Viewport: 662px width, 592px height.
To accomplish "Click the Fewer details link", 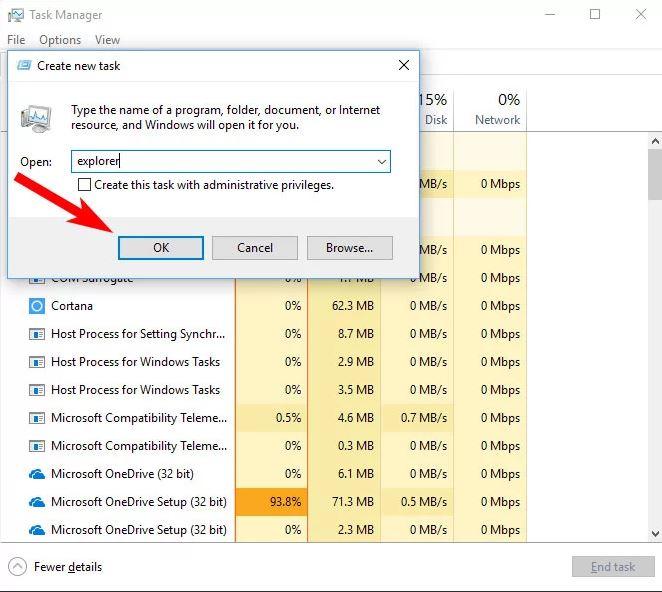I will point(68,567).
